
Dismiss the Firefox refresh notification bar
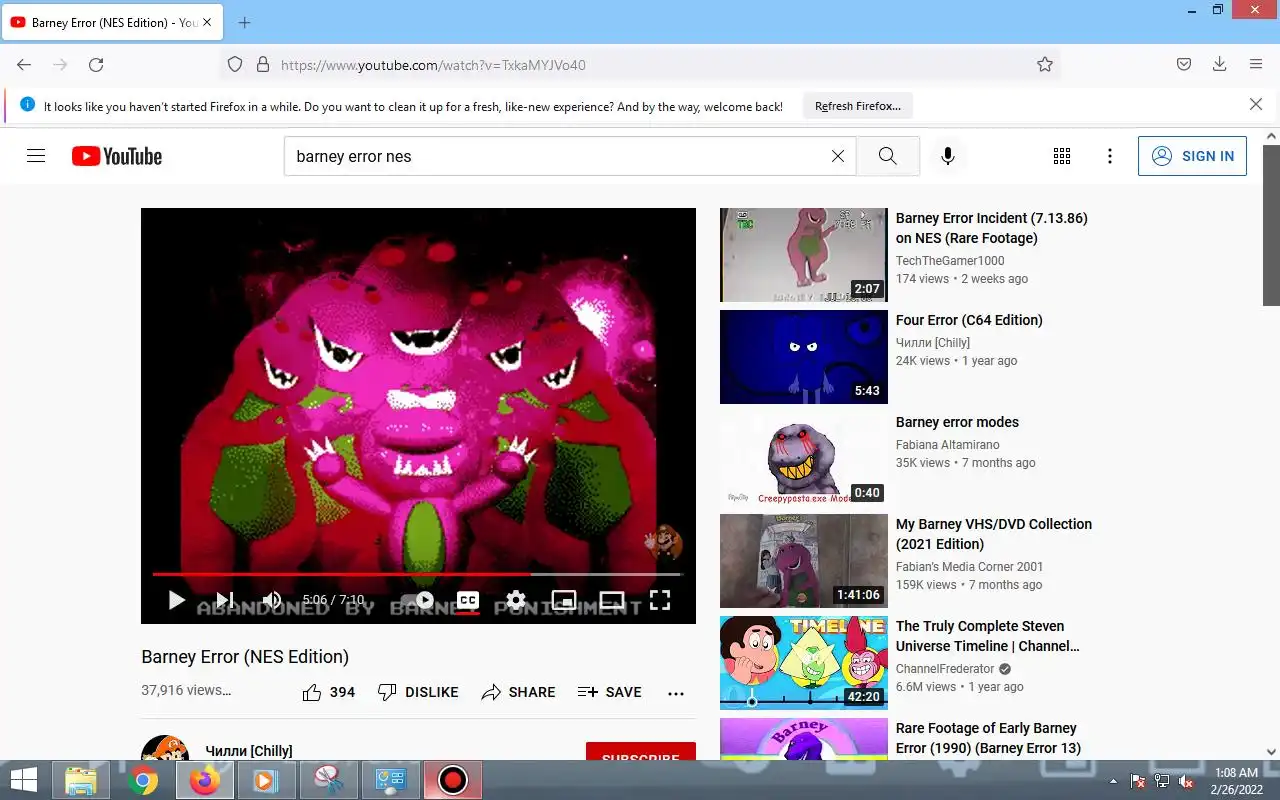(1256, 104)
